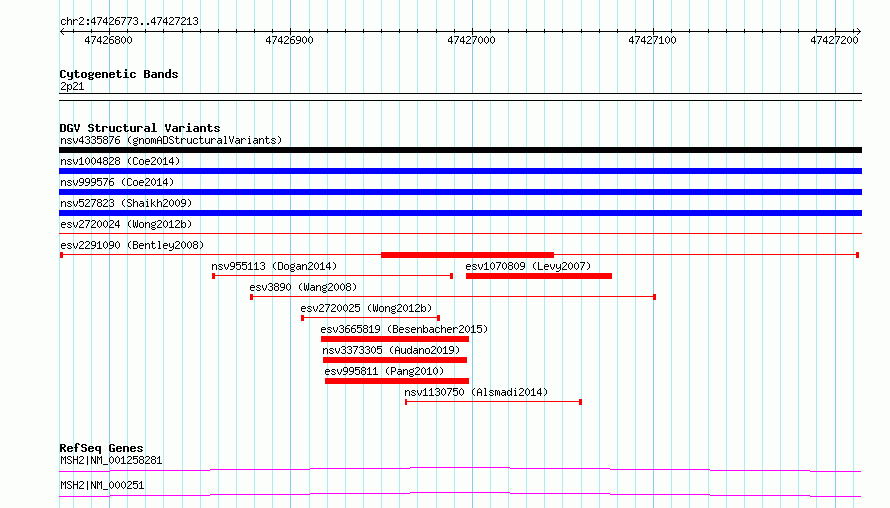Image resolution: width=890 pixels, height=508 pixels.
Task: Click the 2p21 cytogenetic band bar
Action: [x=460, y=97]
